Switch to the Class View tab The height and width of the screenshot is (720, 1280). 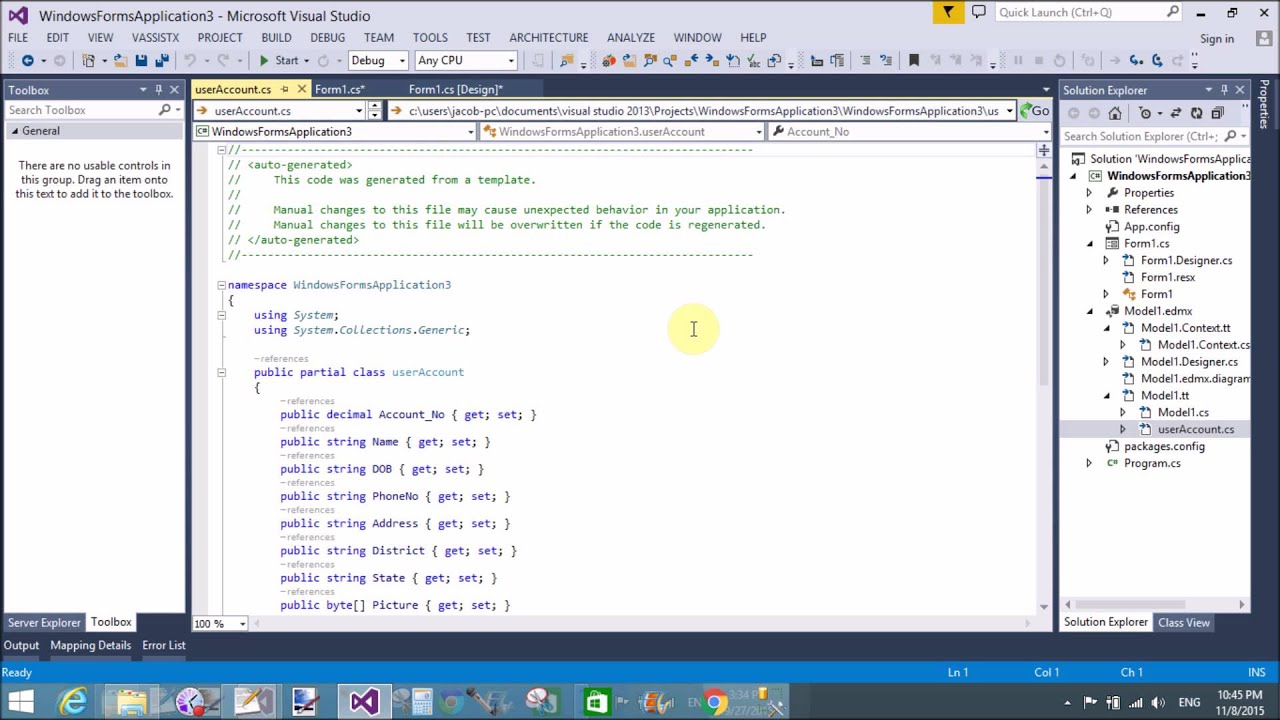pyautogui.click(x=1183, y=622)
